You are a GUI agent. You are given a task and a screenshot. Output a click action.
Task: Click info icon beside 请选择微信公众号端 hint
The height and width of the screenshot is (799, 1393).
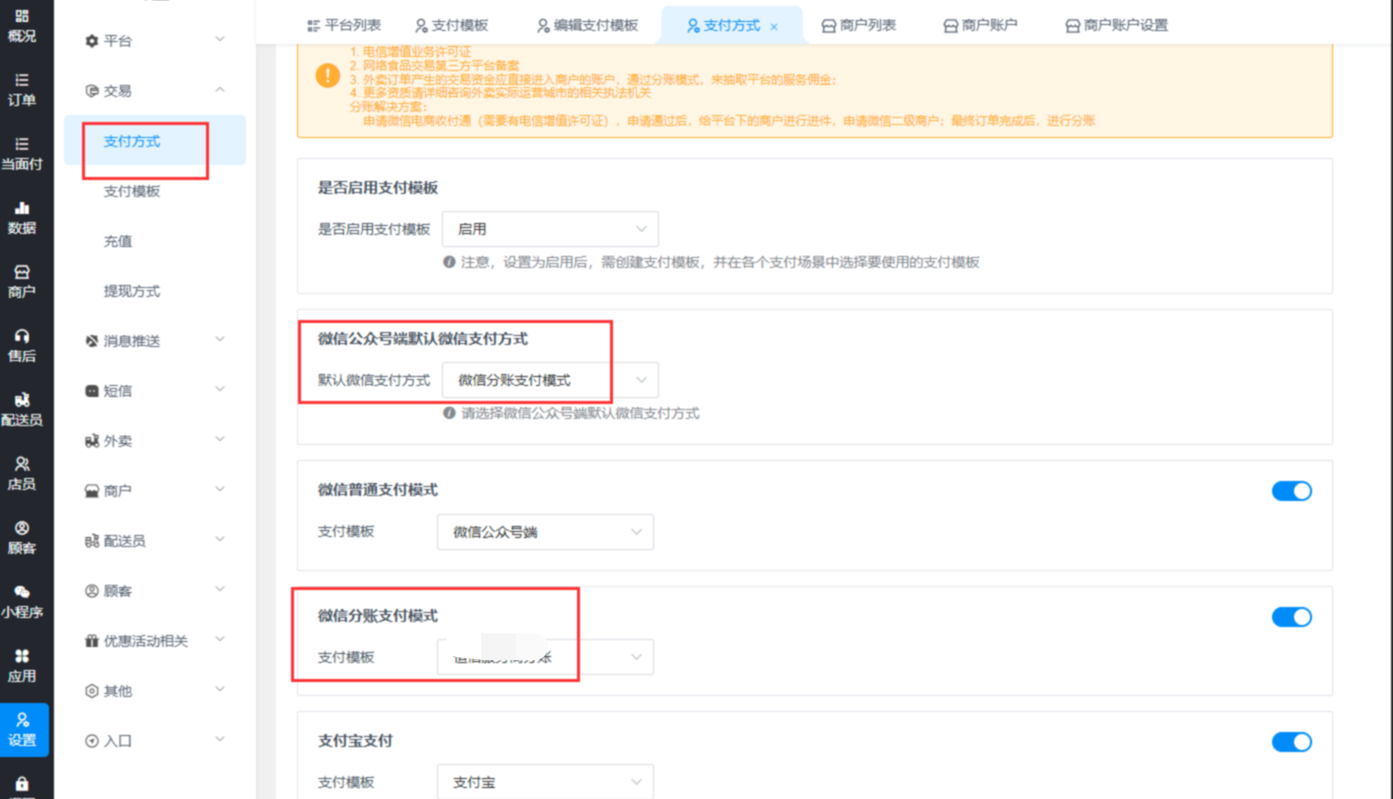[449, 413]
